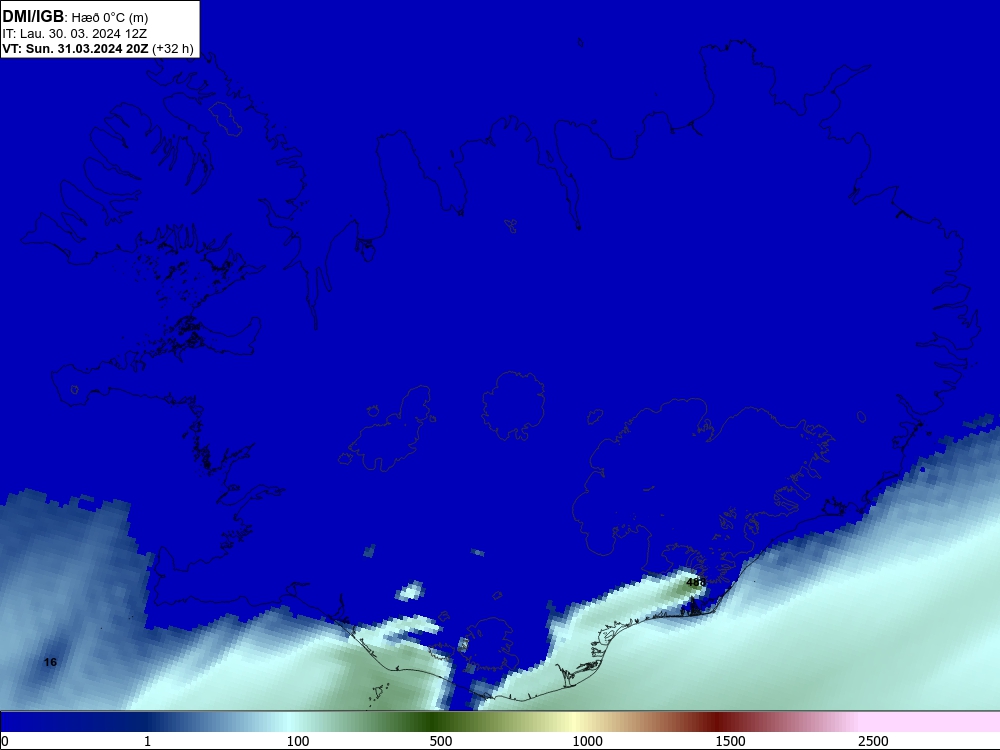Click the '1500' label on the color scale

point(730,741)
